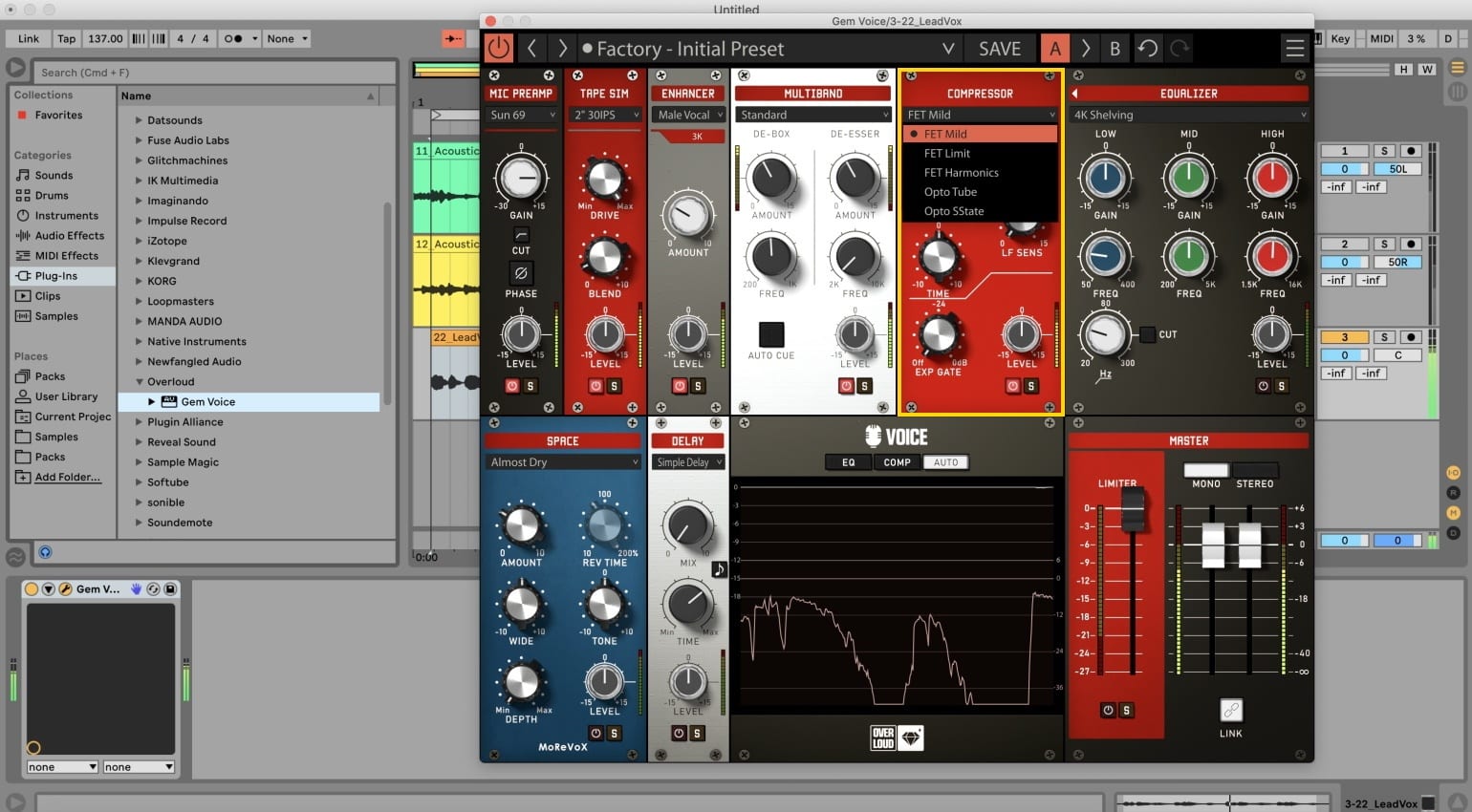
Task: Open the Almost Dry space dropdown
Action: pyautogui.click(x=563, y=462)
